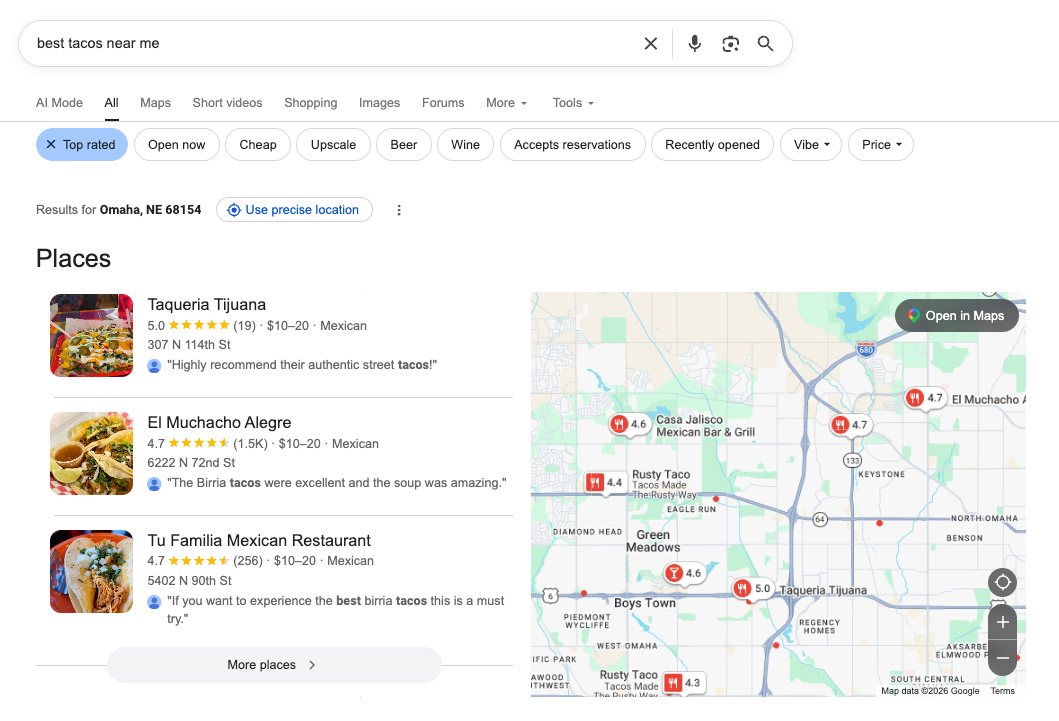1059x721 pixels.
Task: Select the All results tab
Action: pos(111,103)
